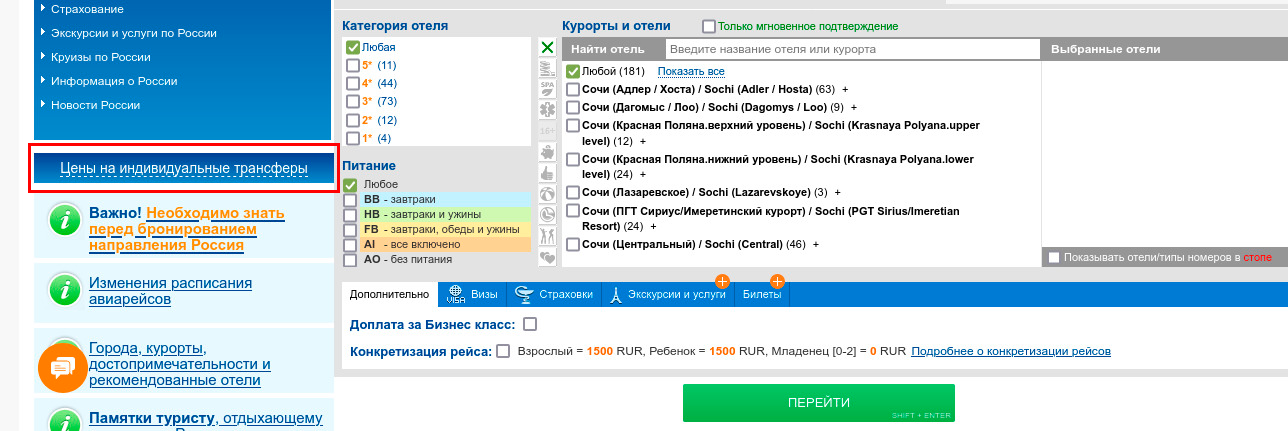Check the 5* hotel category box
Image resolution: width=1288 pixels, height=431 pixels.
353,65
